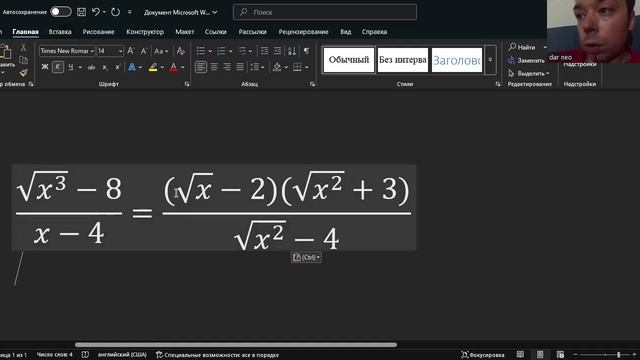Screen dimensions: 640x360
Task: Open the Рисование tab
Action: (98, 32)
